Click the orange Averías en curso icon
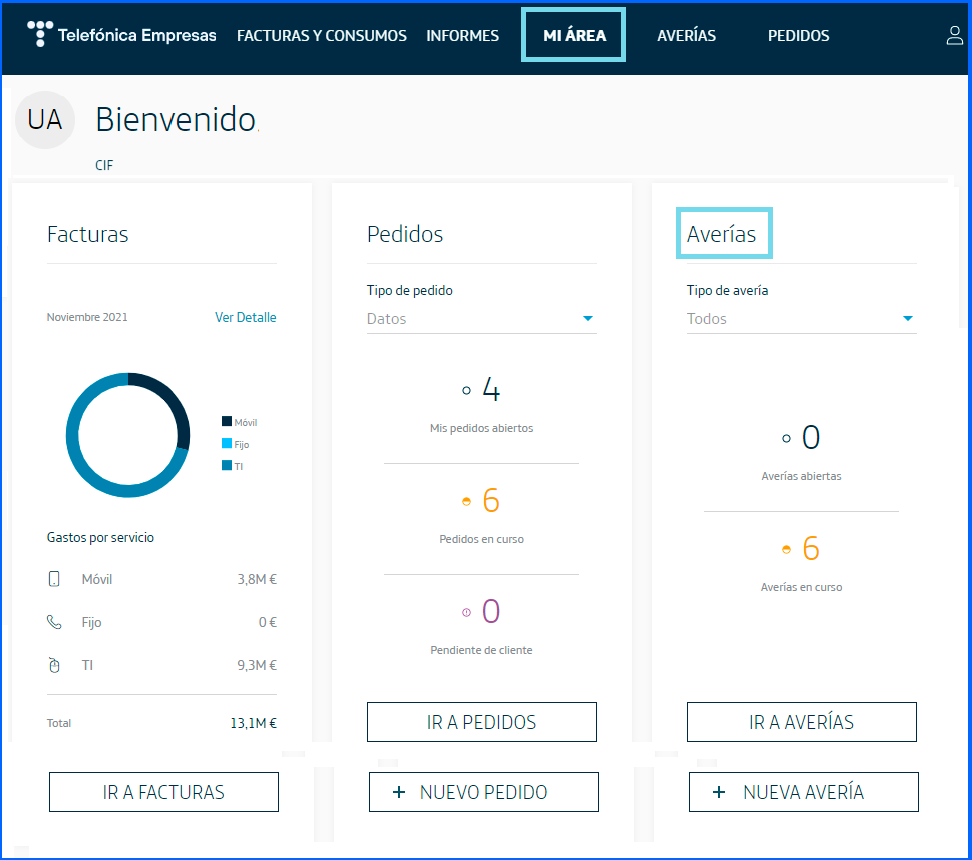This screenshot has width=972, height=860. (786, 549)
